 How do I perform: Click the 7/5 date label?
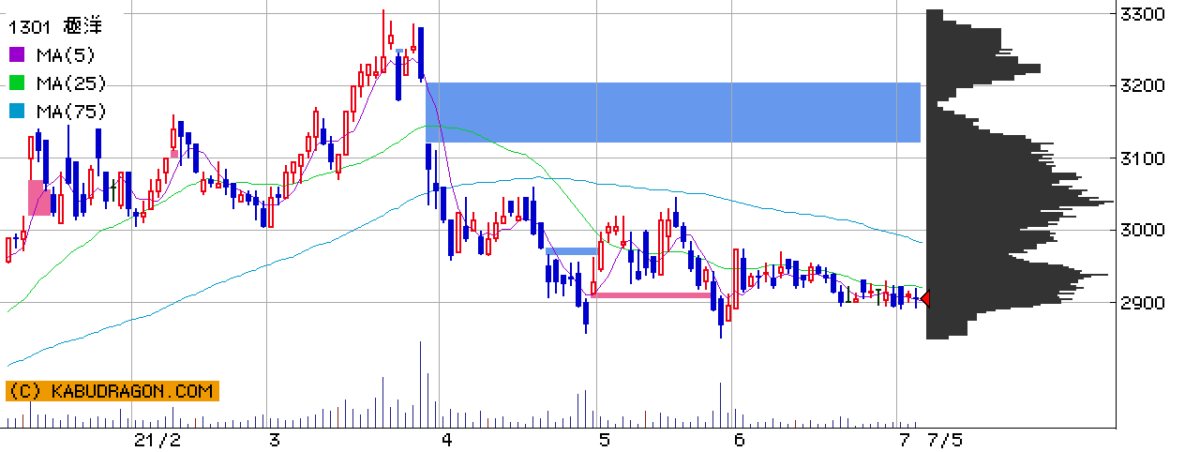coord(944,440)
